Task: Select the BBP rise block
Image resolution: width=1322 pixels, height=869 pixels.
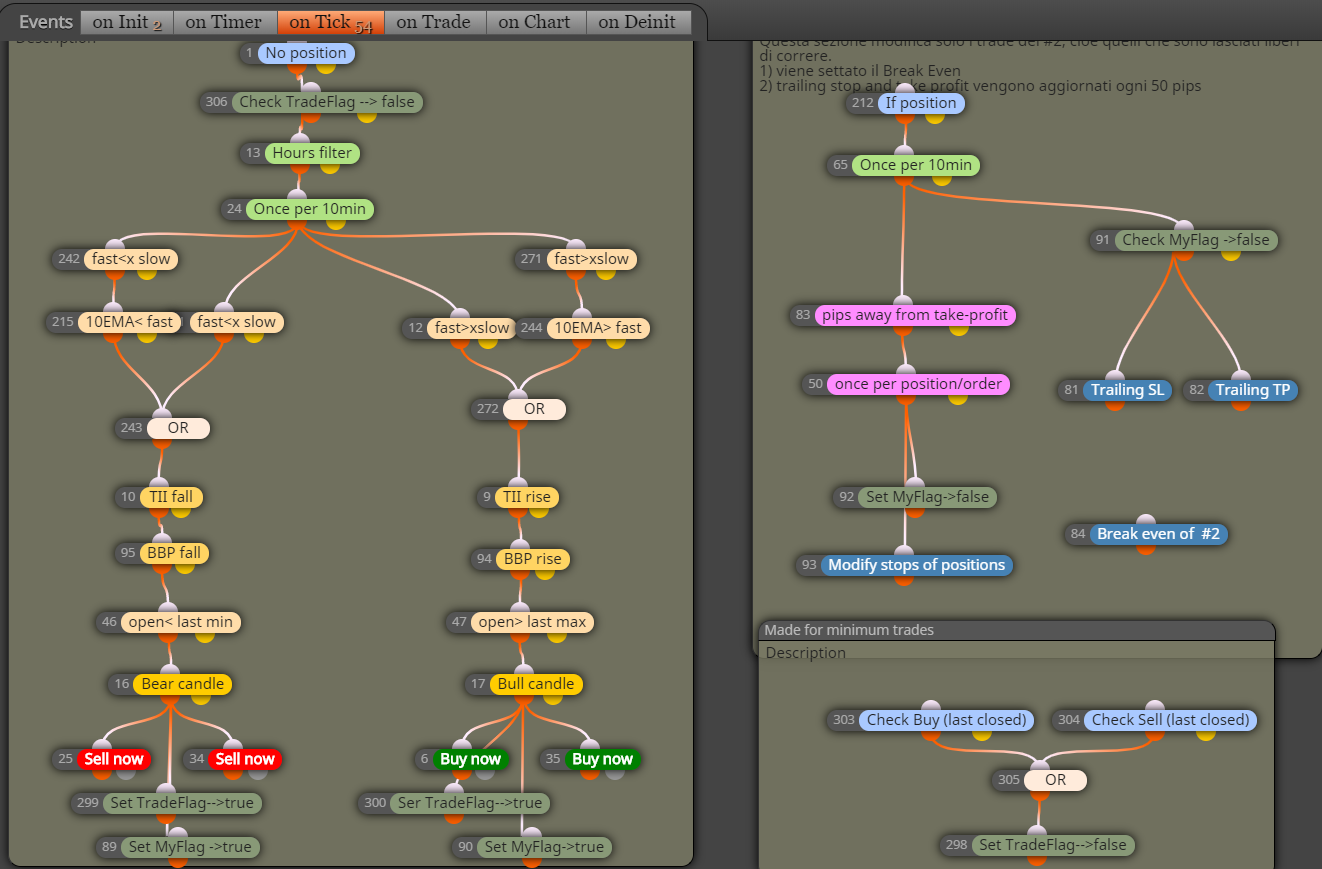Action: [532, 559]
